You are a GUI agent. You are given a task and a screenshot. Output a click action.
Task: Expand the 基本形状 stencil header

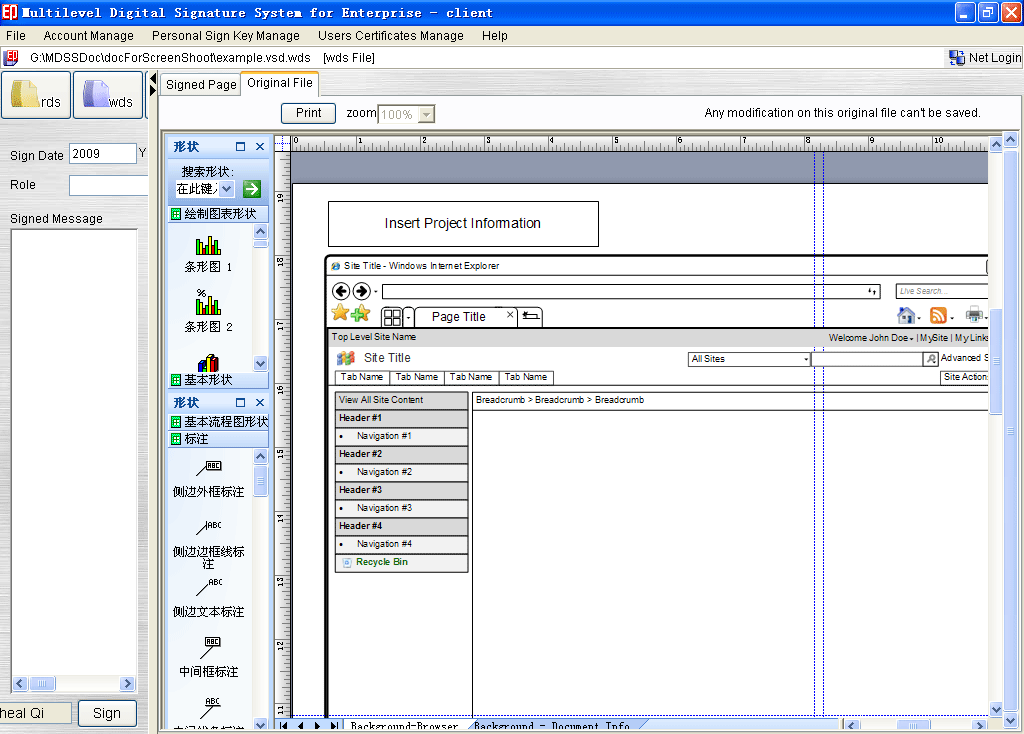coord(218,379)
